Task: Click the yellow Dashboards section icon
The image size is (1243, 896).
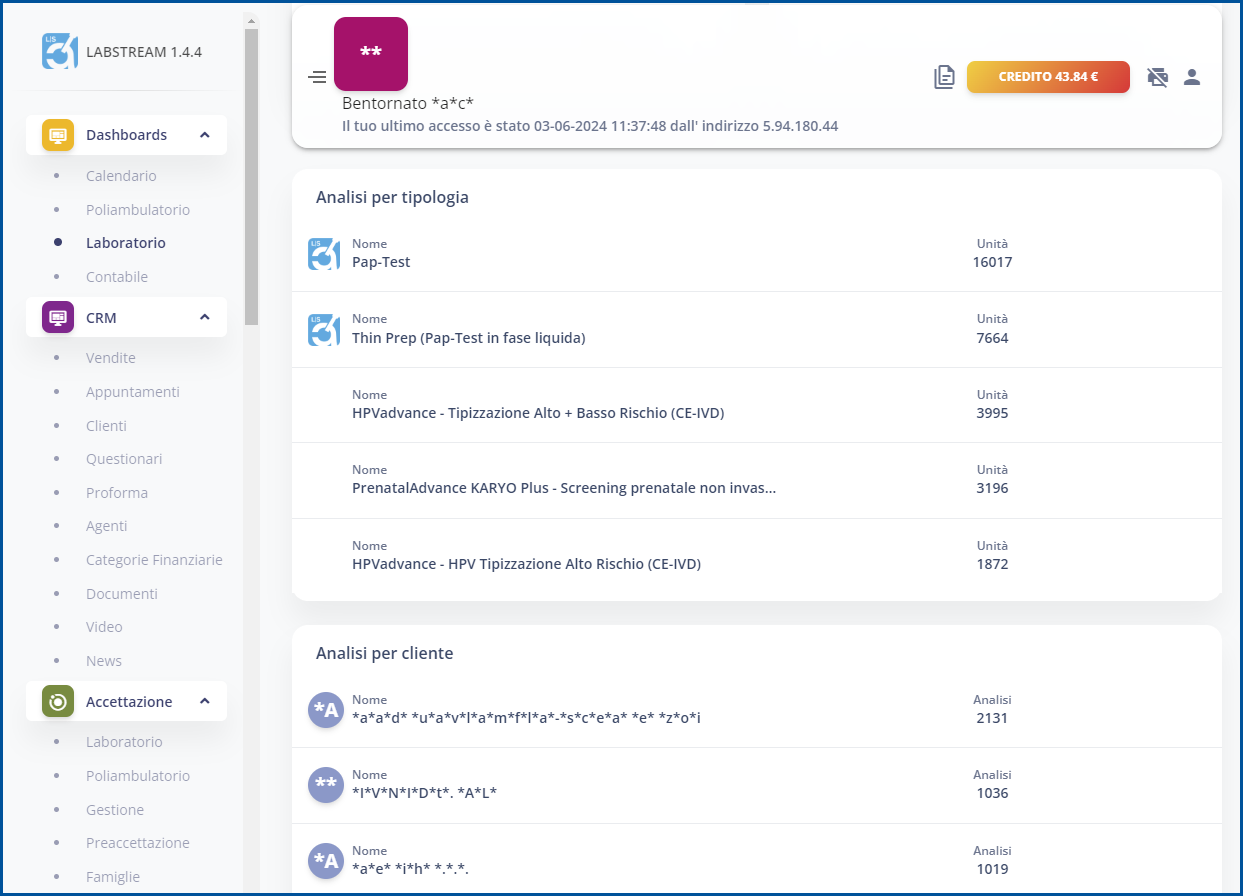Action: (58, 135)
